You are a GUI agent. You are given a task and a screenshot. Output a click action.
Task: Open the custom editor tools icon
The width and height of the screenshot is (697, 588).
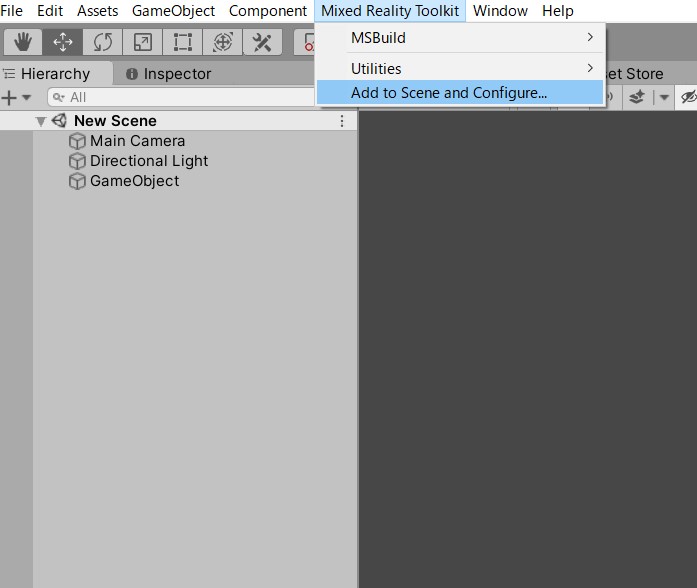click(262, 42)
